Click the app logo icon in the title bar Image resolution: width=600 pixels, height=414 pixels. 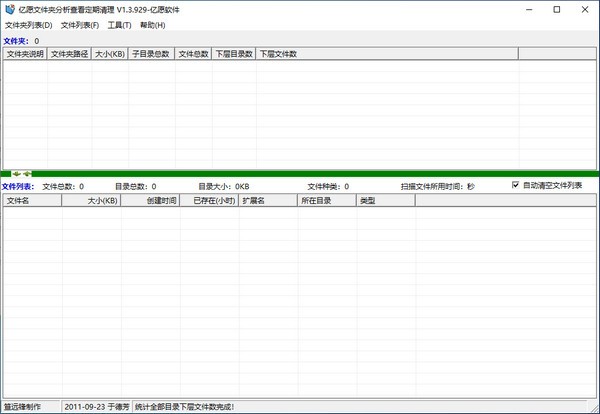pyautogui.click(x=10, y=10)
